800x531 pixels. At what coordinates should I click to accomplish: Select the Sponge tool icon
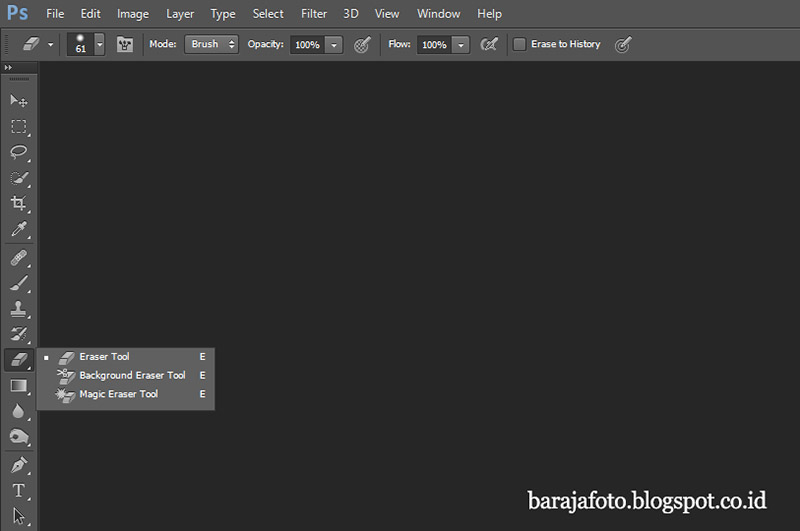19,437
